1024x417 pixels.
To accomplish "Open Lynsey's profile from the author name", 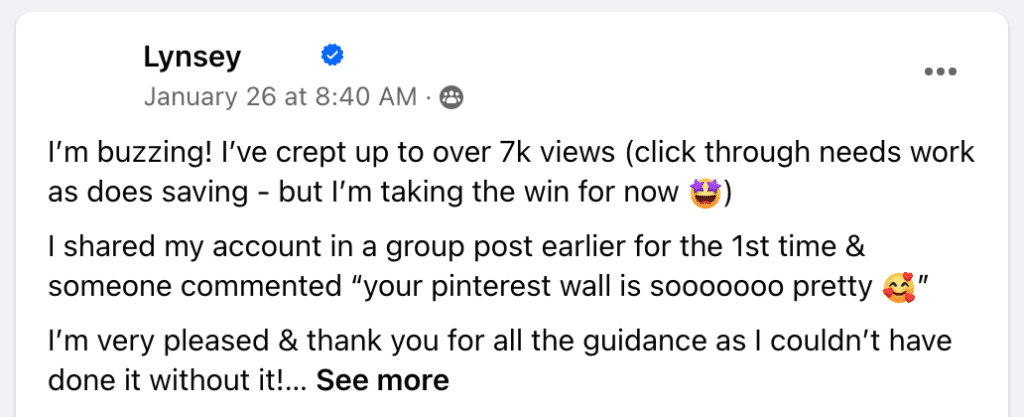I will tap(192, 57).
